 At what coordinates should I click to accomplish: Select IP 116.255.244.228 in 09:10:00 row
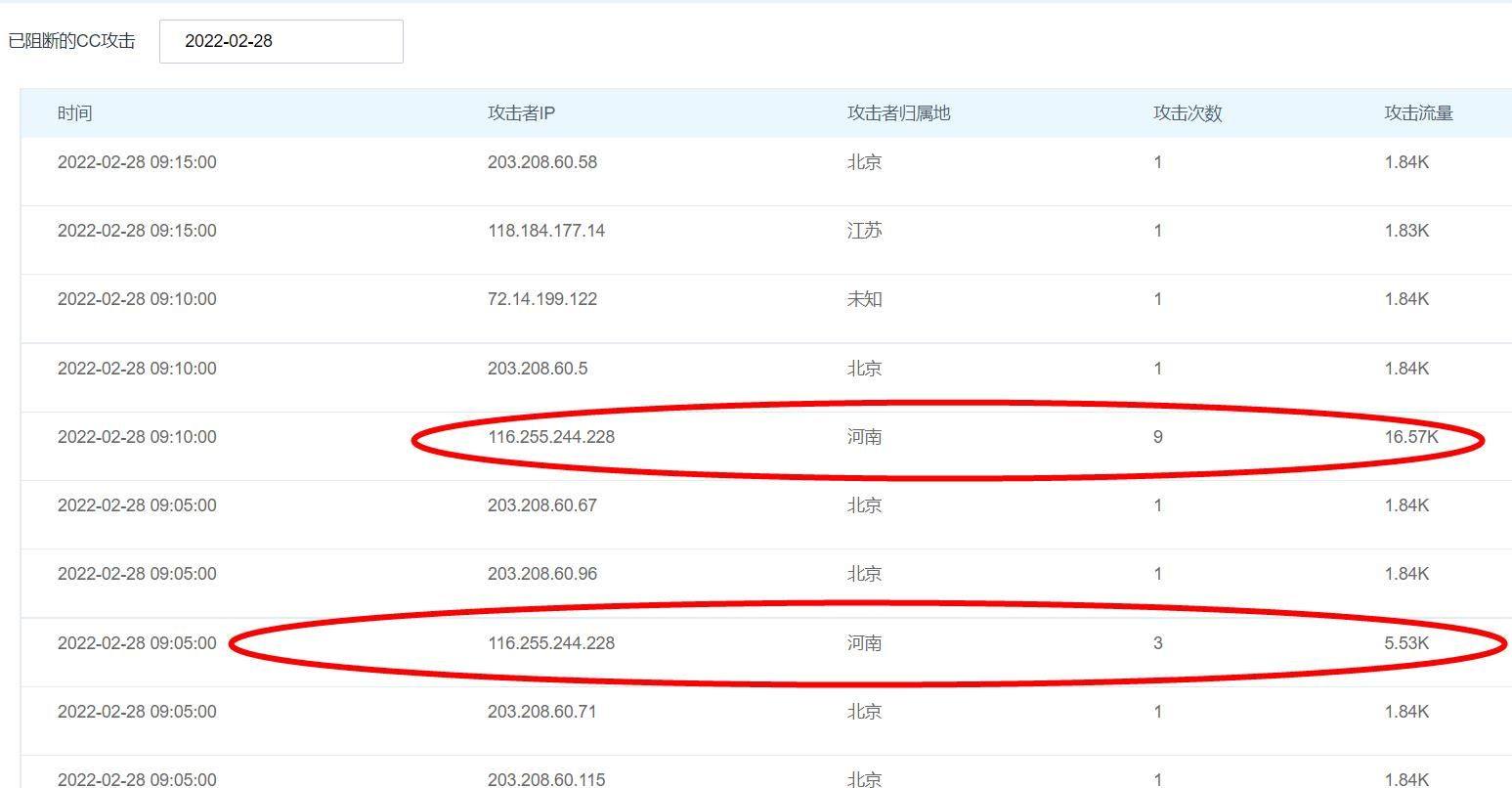(551, 437)
